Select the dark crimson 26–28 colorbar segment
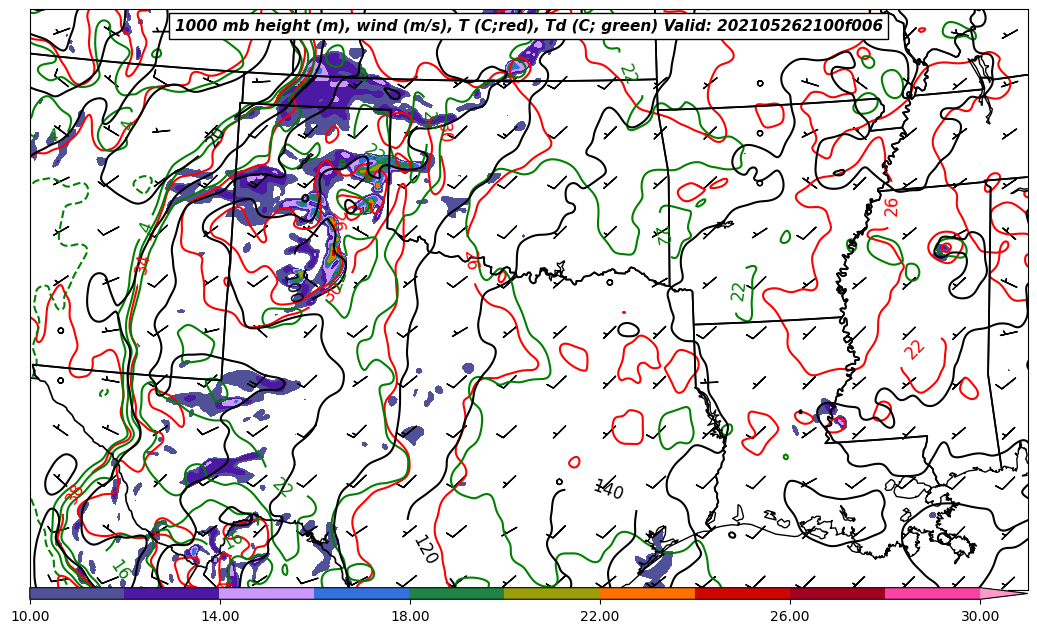 836,593
